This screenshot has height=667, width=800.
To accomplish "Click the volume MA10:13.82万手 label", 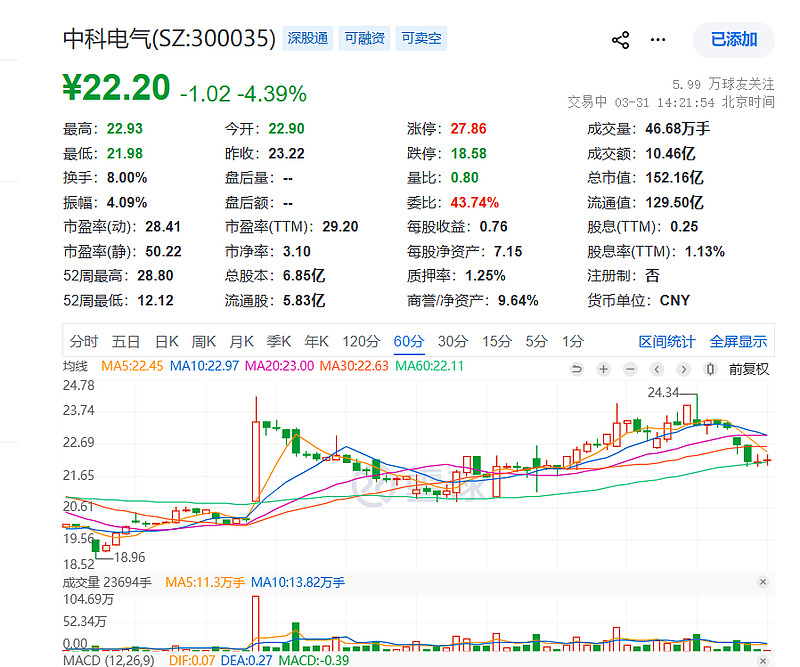I will tap(298, 582).
